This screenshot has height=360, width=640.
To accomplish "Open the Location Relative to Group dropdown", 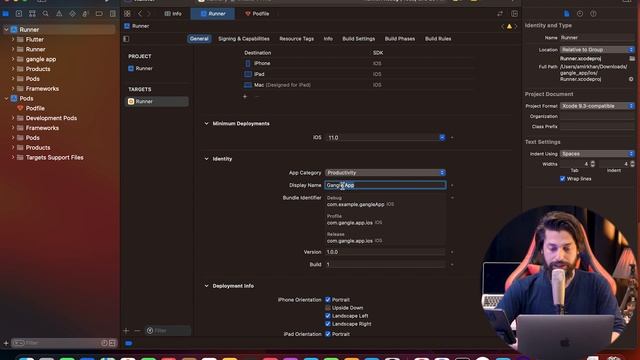I will point(597,49).
